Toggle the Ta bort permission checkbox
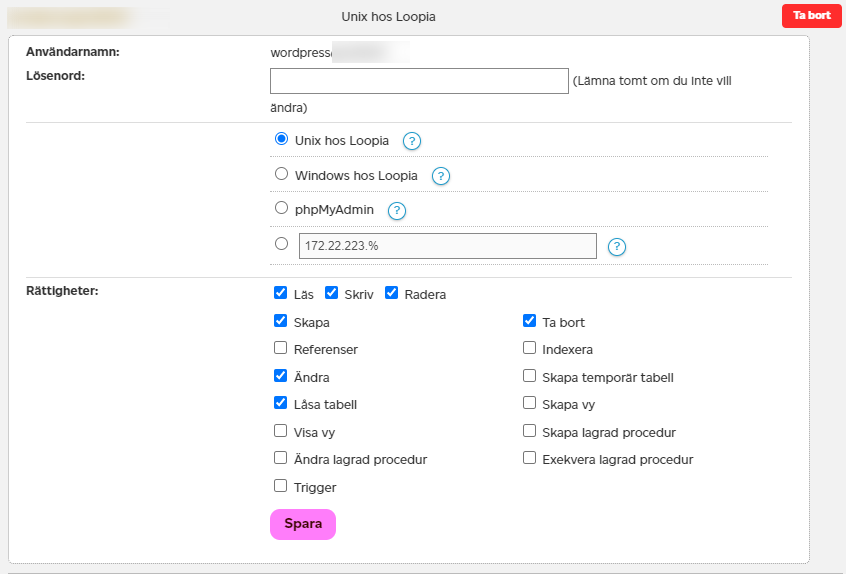 [x=529, y=321]
